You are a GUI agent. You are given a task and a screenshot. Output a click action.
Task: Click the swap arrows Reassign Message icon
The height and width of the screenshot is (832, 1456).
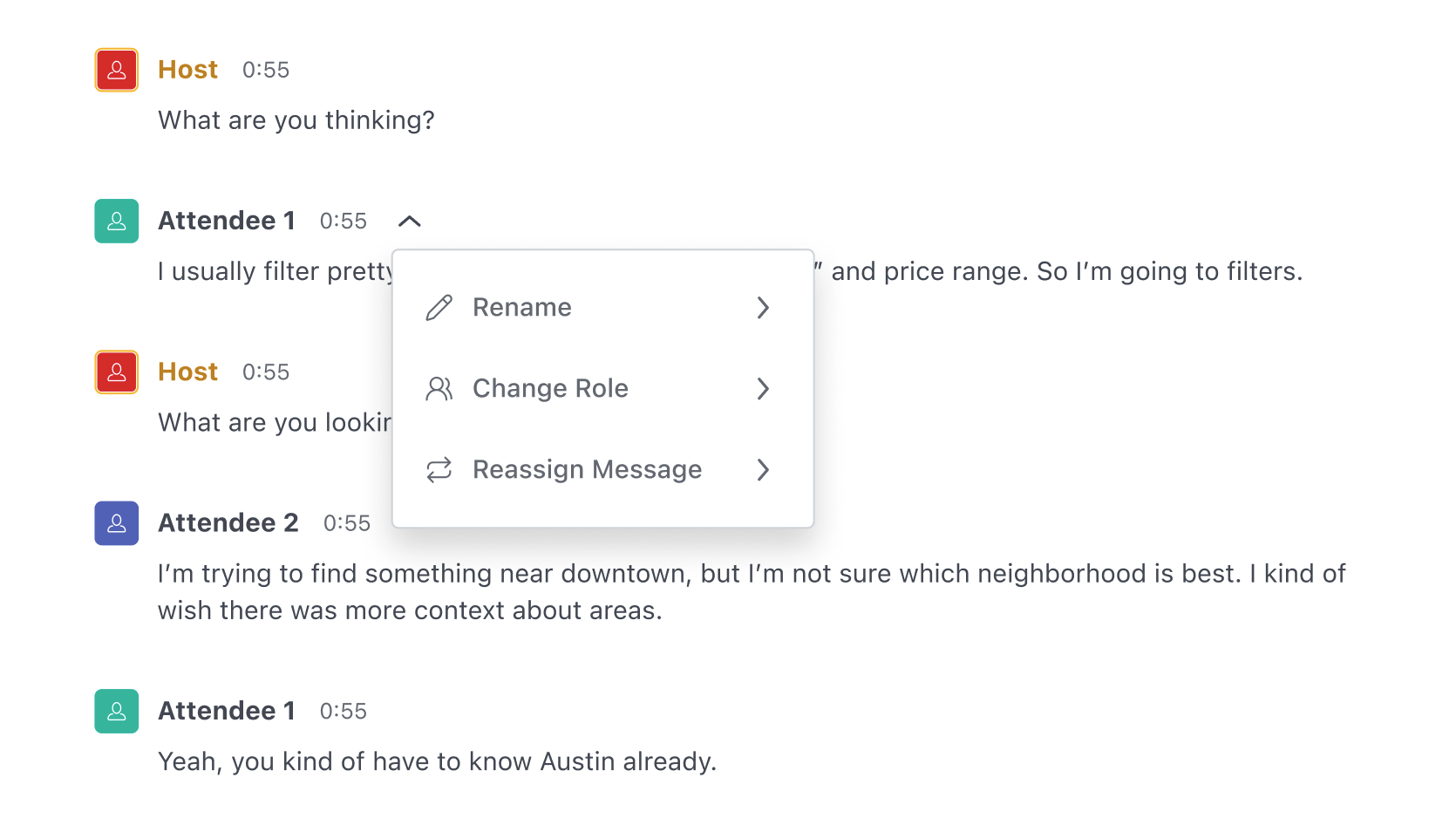click(x=439, y=469)
